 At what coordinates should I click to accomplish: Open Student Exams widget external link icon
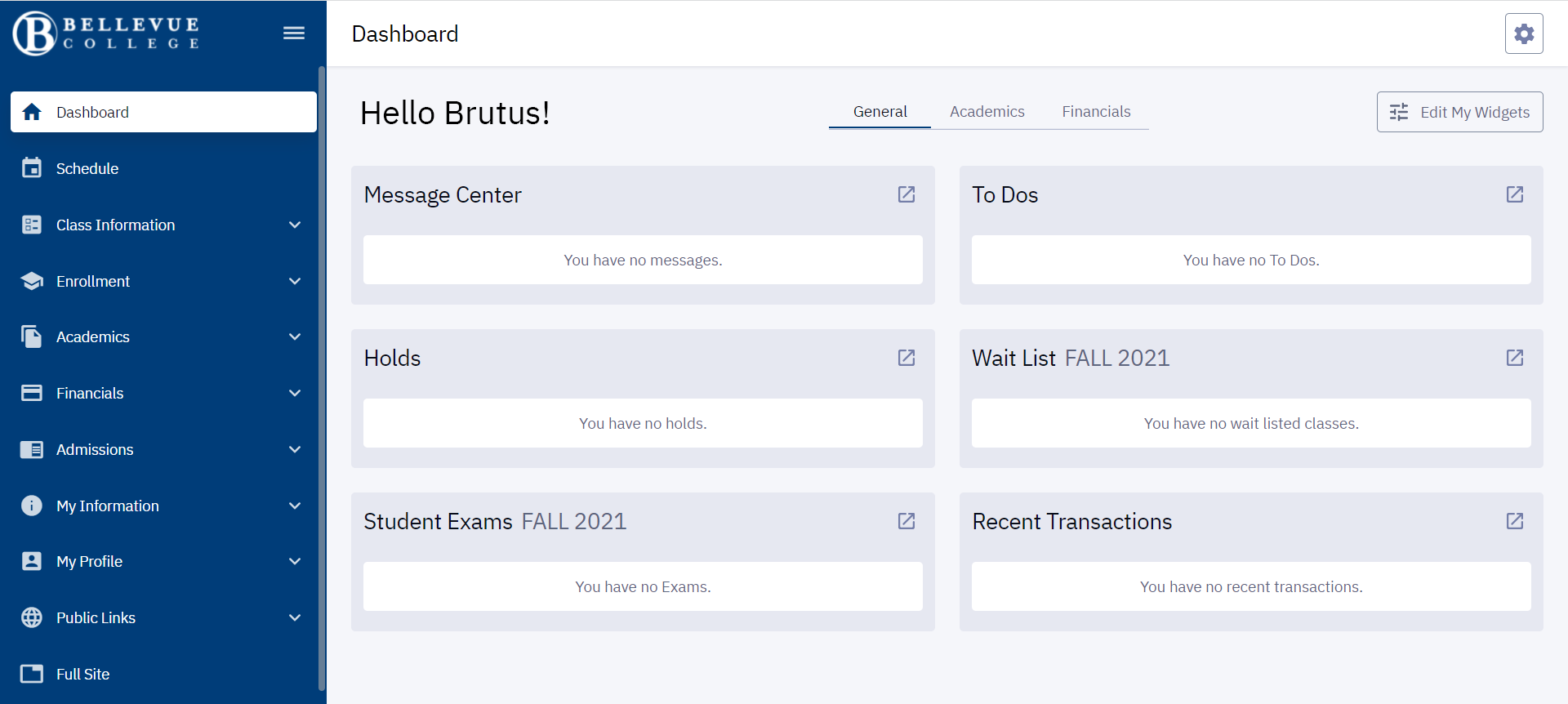click(906, 521)
